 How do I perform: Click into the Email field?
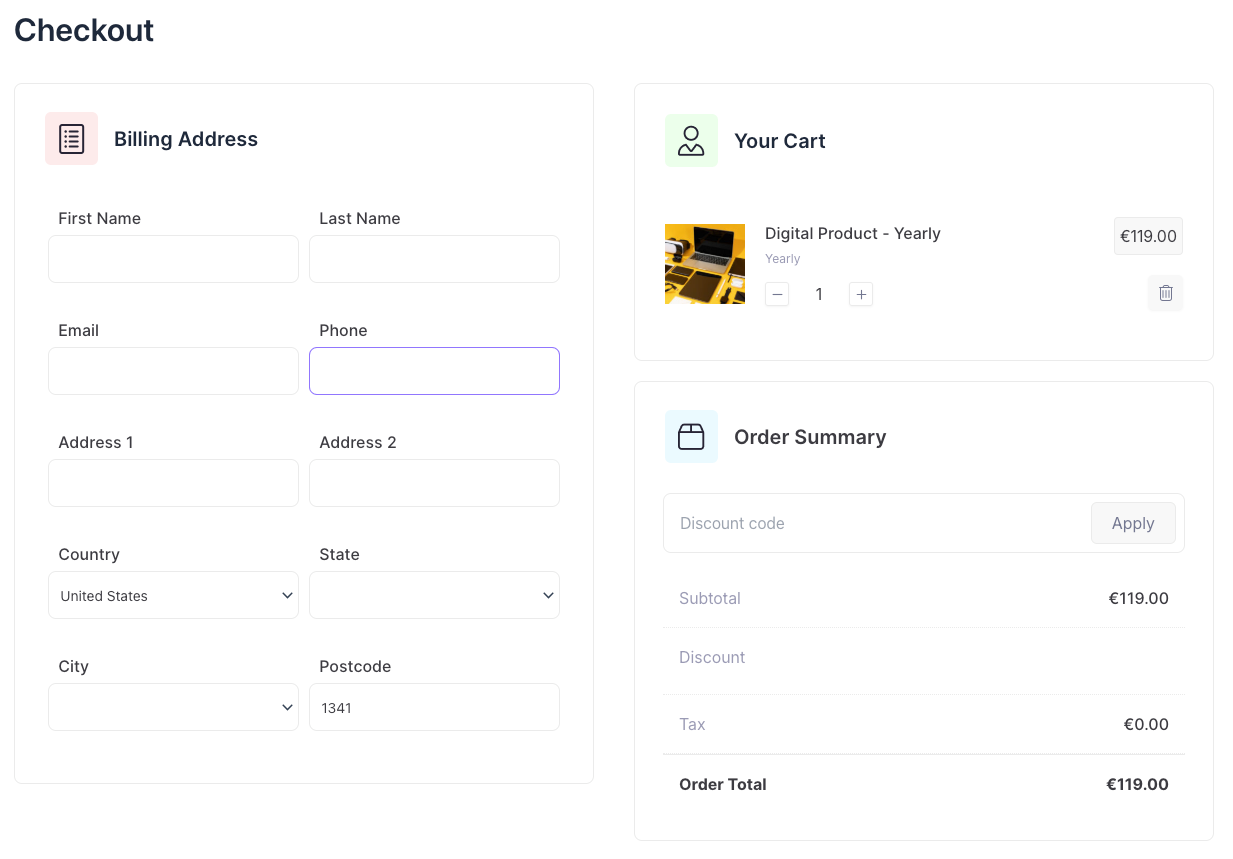[173, 372]
